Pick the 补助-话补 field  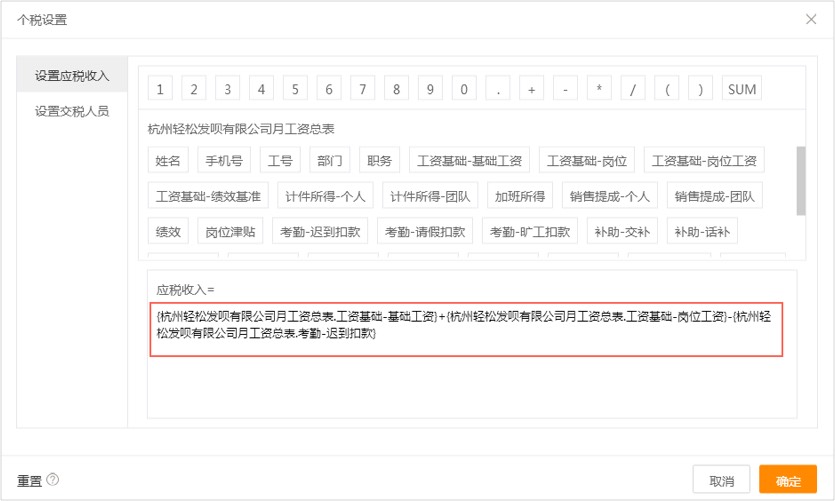pyautogui.click(x=702, y=231)
